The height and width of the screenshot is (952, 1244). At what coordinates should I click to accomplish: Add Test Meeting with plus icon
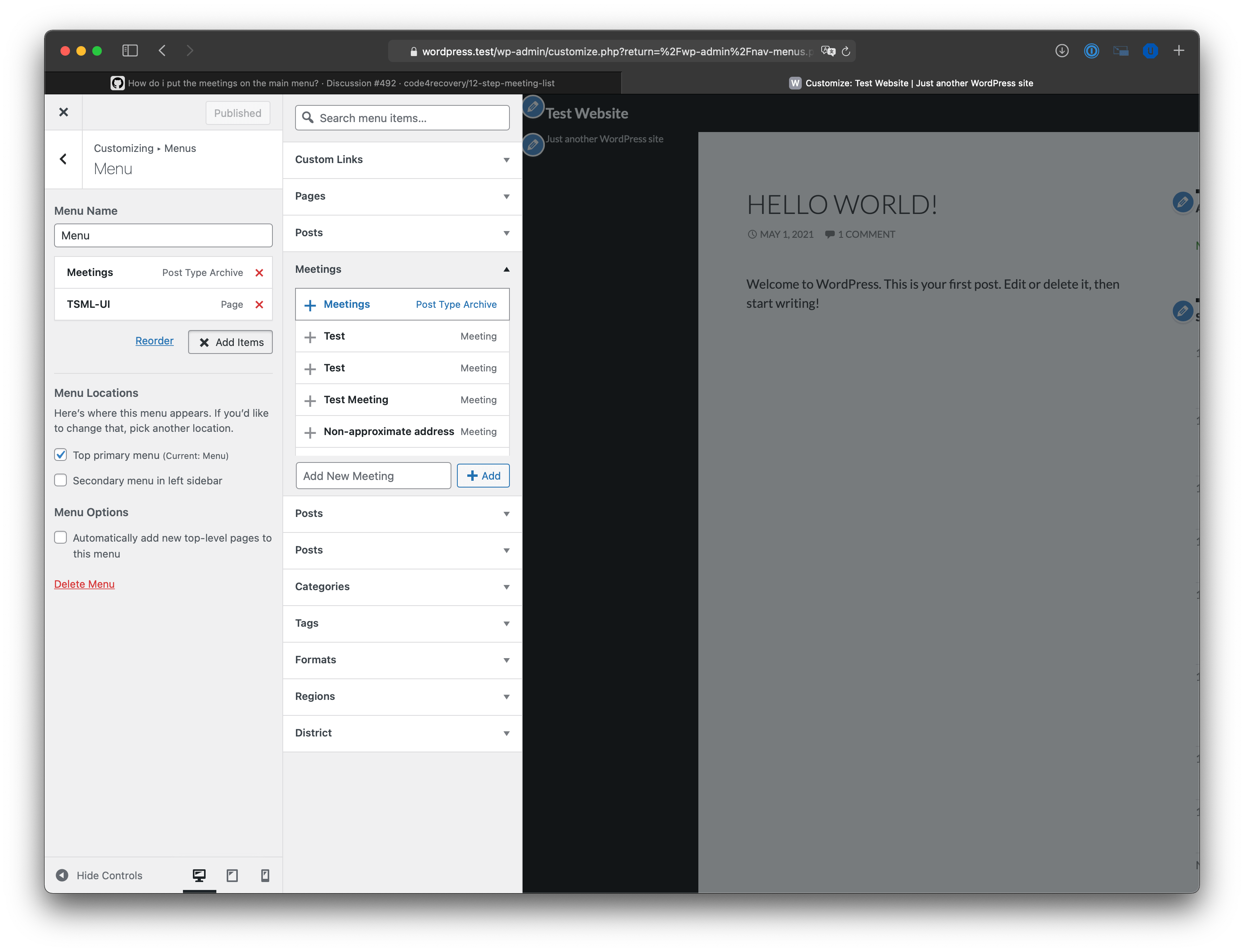click(x=310, y=400)
